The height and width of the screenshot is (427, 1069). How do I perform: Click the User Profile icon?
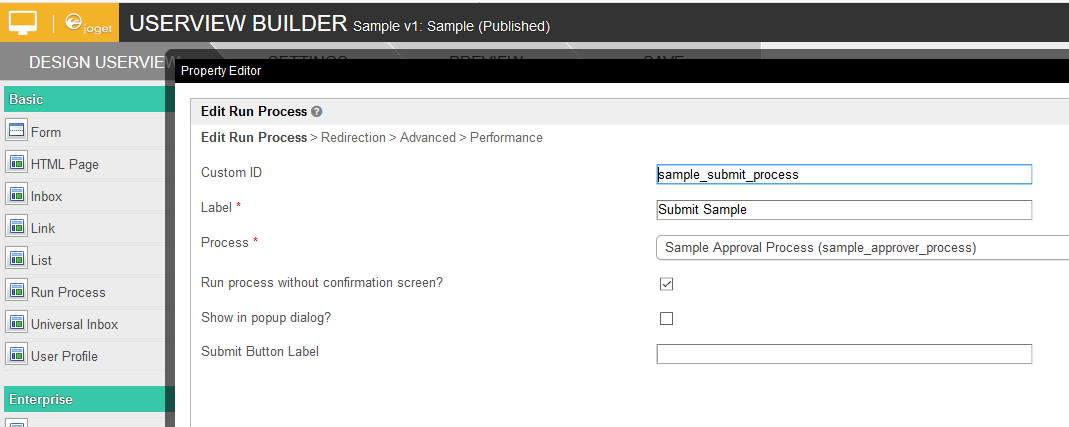click(15, 355)
